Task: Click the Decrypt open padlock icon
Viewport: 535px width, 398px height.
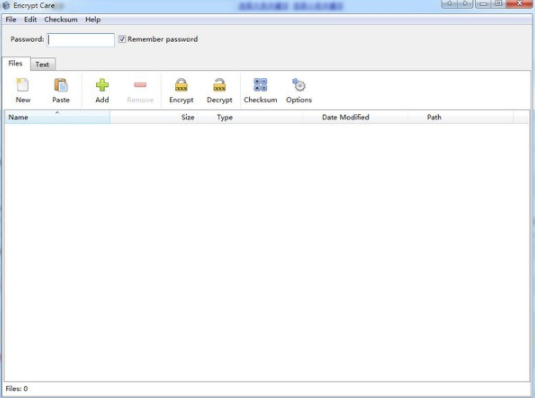Action: [x=219, y=85]
